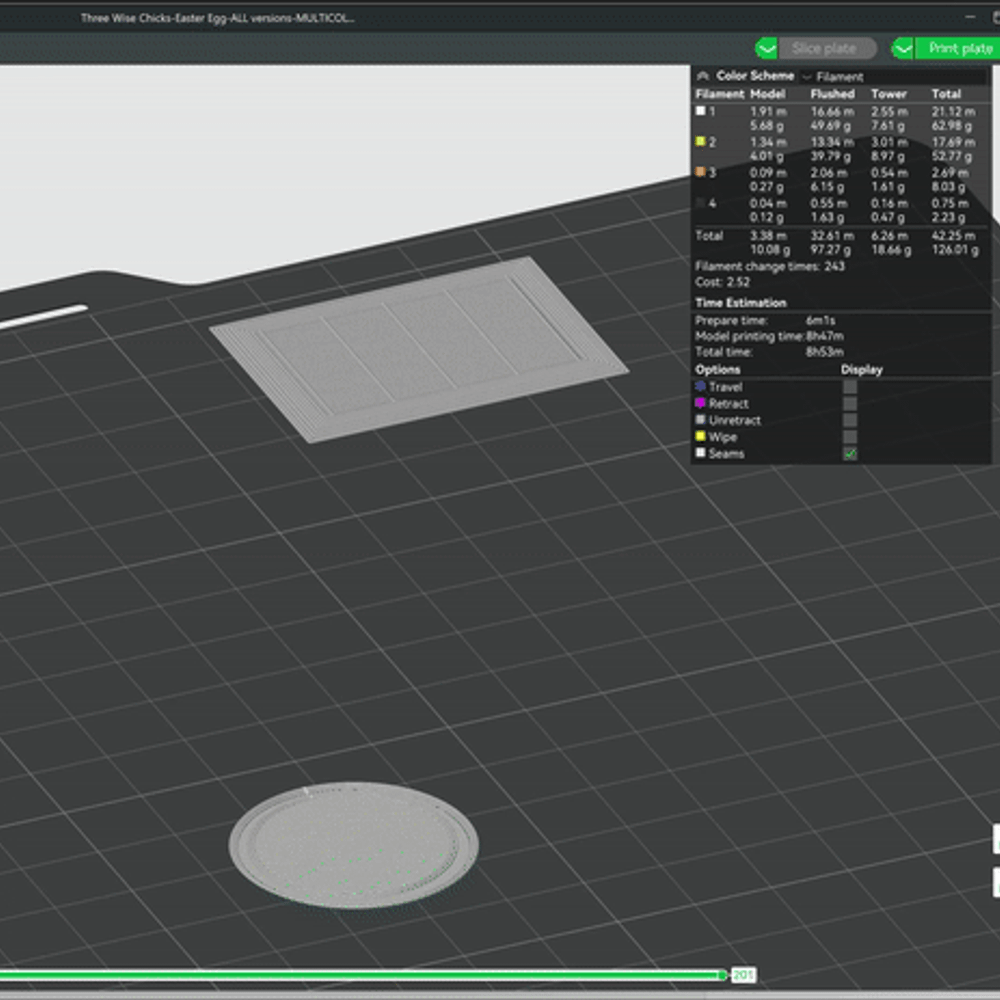Collapse the Color Scheme panel arrow icon

click(703, 76)
